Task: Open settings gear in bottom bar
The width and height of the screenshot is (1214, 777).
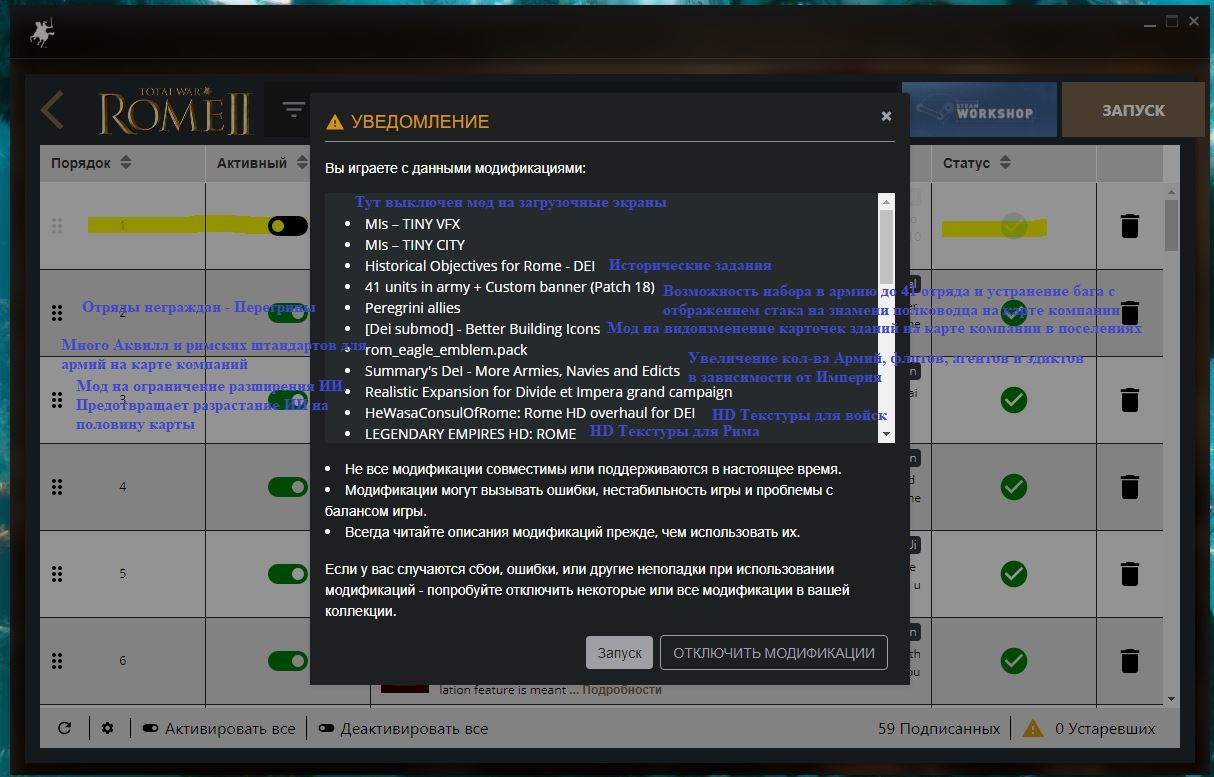Action: tap(108, 728)
